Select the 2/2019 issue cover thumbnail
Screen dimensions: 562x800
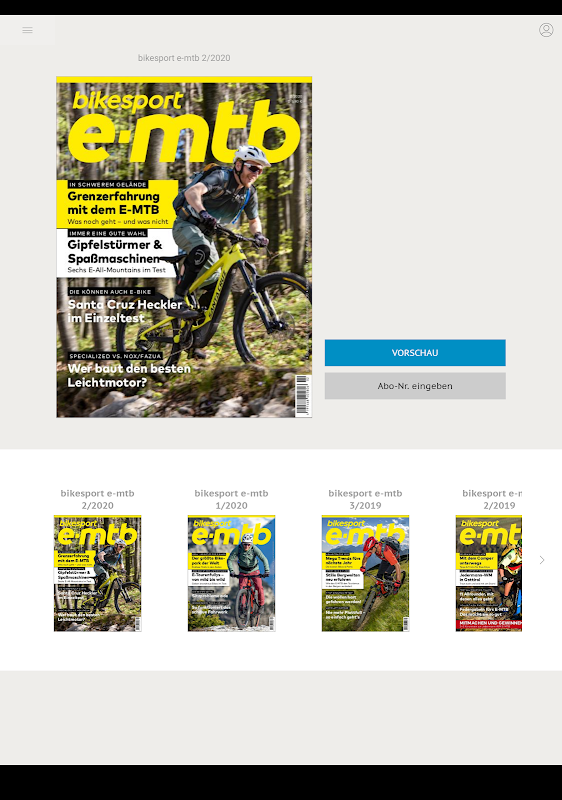(x=489, y=573)
